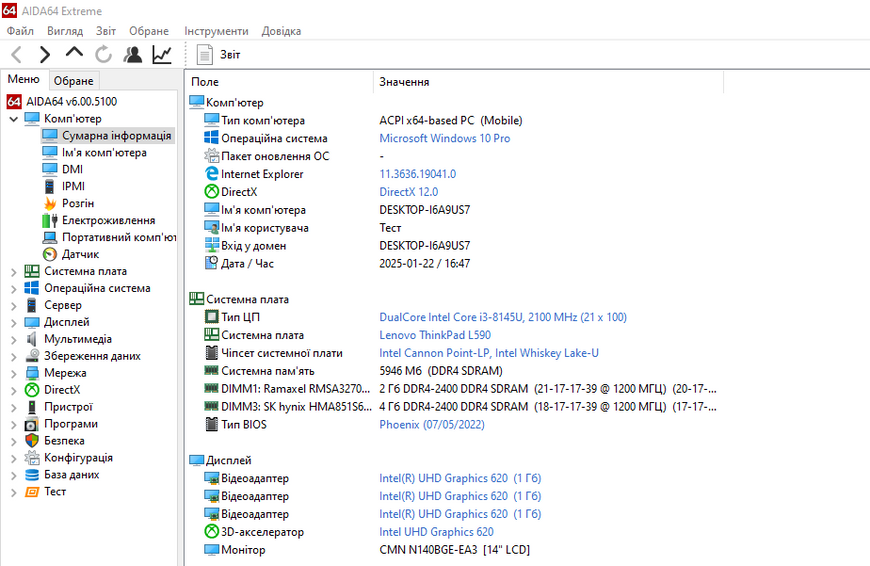Click the Звіт report button
Image resolution: width=870 pixels, height=566 pixels.
click(x=219, y=54)
